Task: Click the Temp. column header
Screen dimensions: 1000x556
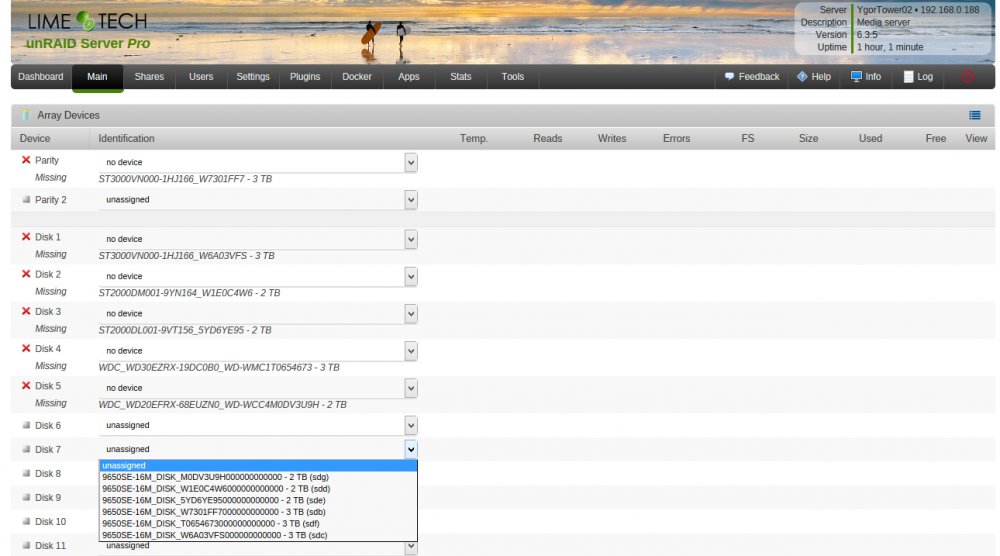Action: tap(474, 138)
